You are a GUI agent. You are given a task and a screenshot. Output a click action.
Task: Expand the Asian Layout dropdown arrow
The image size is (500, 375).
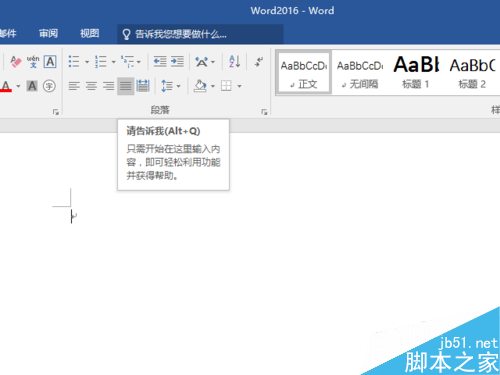coord(213,62)
